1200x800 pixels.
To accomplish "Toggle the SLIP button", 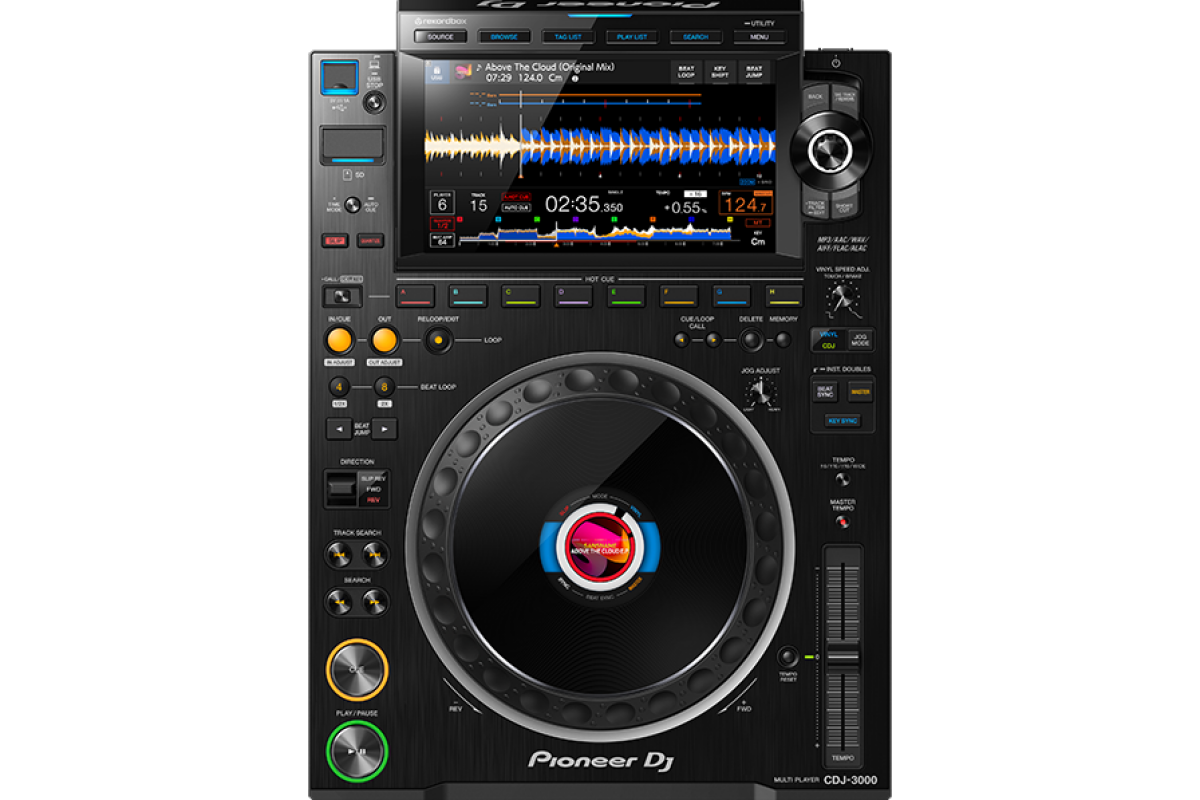I will [333, 240].
